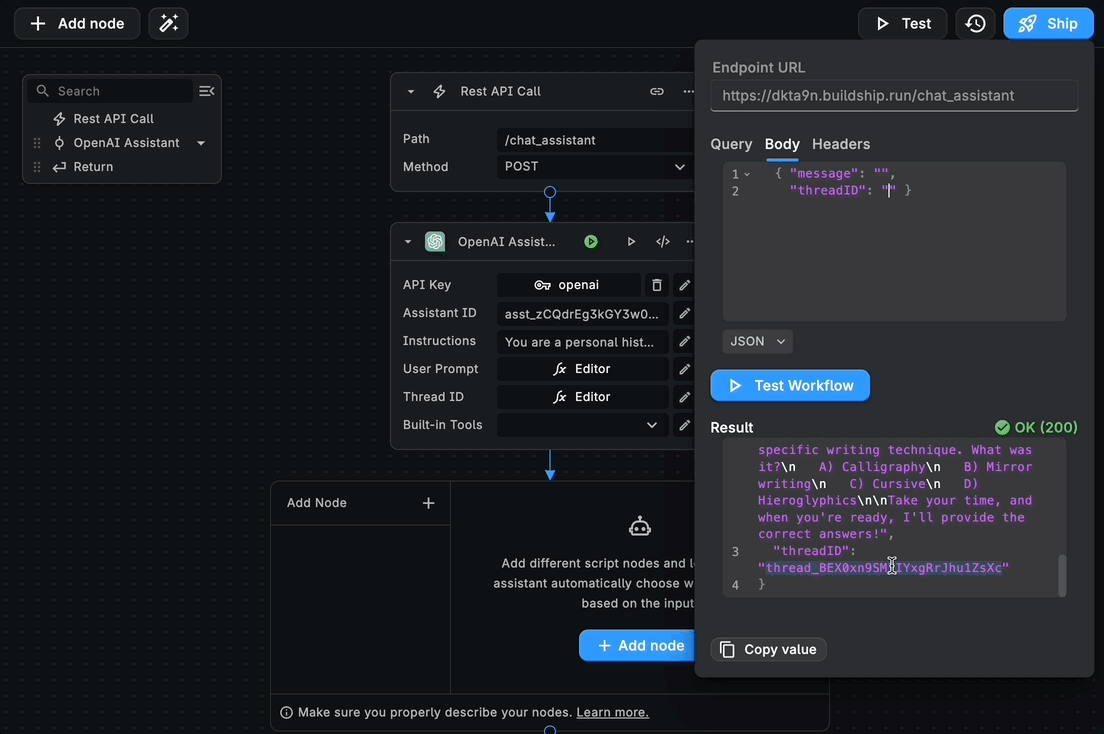The width and height of the screenshot is (1104, 734).
Task: Click the AI workflow generator wand icon
Action: [x=168, y=22]
